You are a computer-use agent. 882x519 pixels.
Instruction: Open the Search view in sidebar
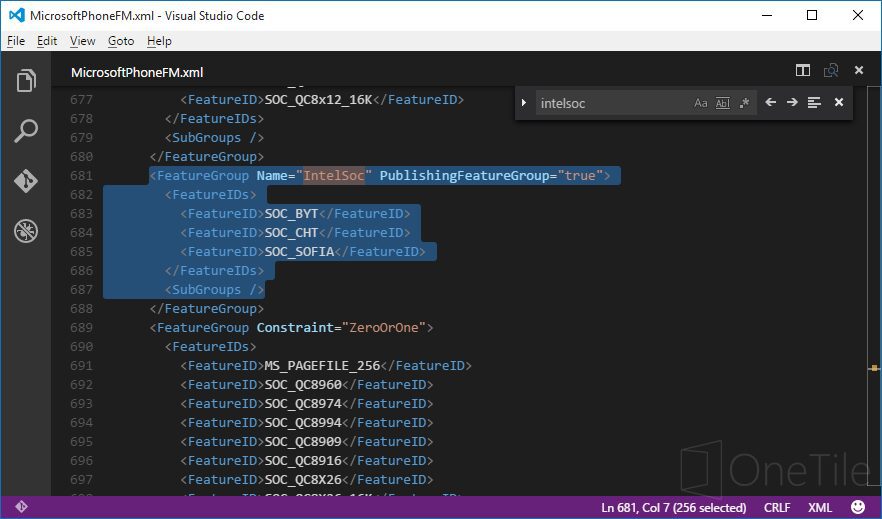click(26, 130)
